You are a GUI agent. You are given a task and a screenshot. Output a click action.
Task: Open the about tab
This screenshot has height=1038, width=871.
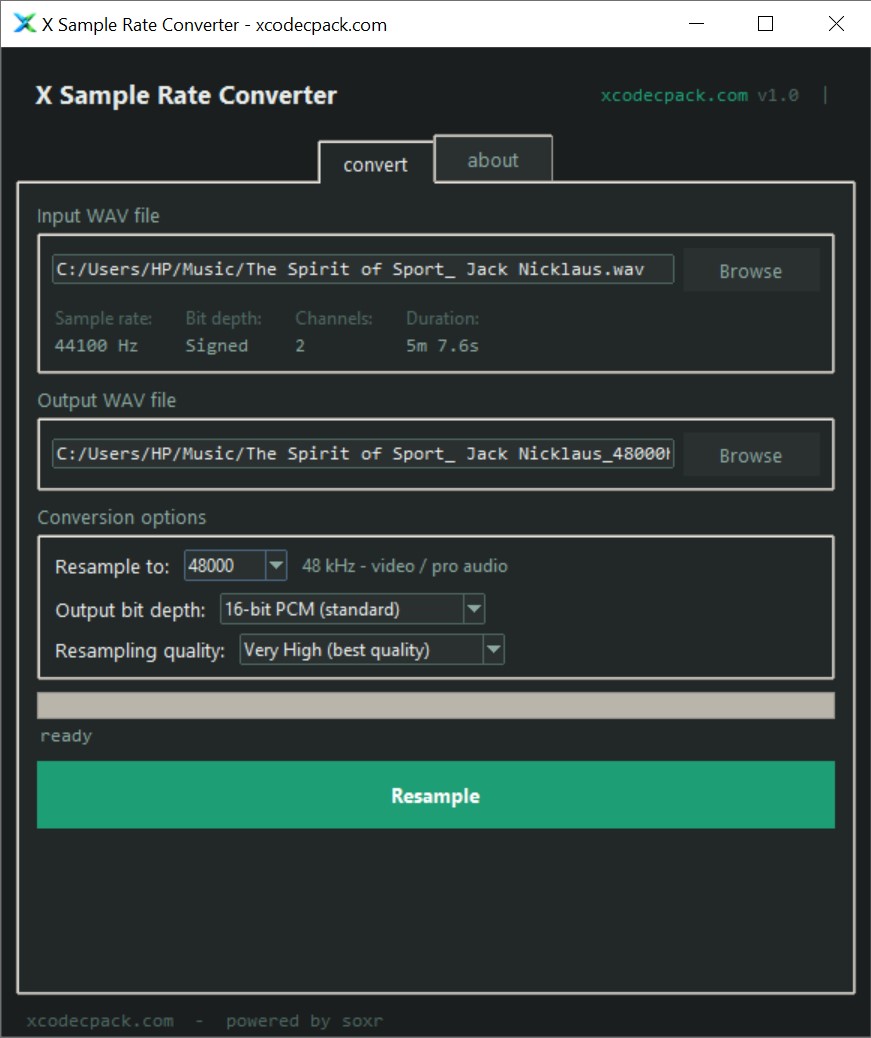click(x=493, y=160)
